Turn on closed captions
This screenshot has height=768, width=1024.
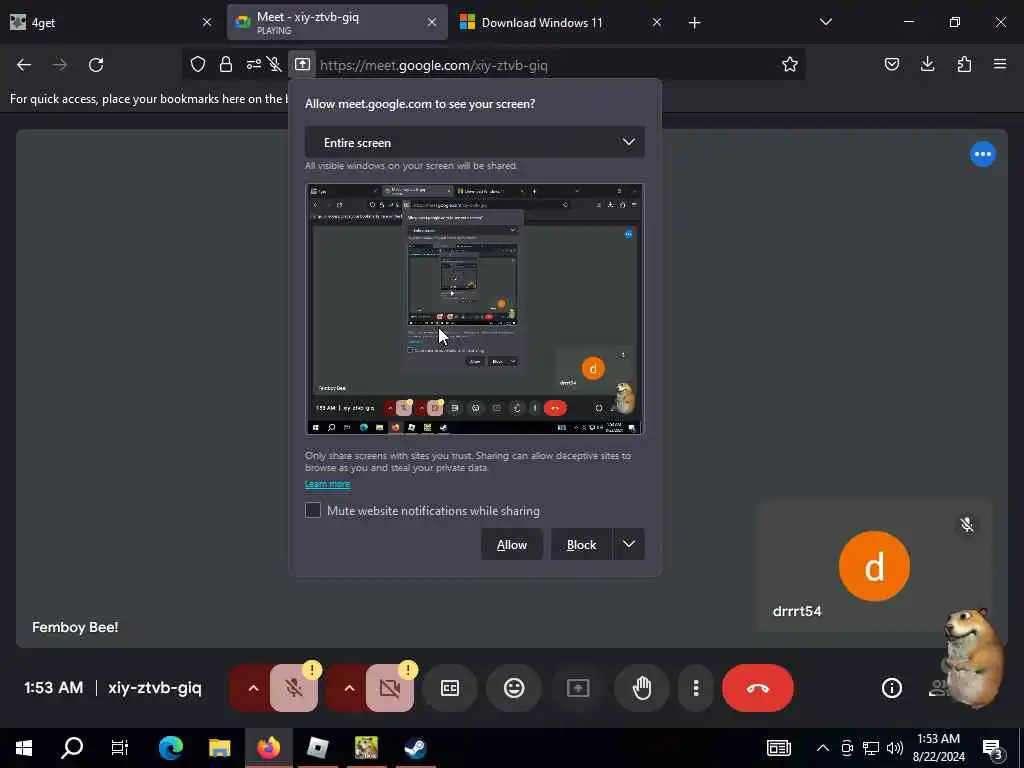pyautogui.click(x=450, y=688)
